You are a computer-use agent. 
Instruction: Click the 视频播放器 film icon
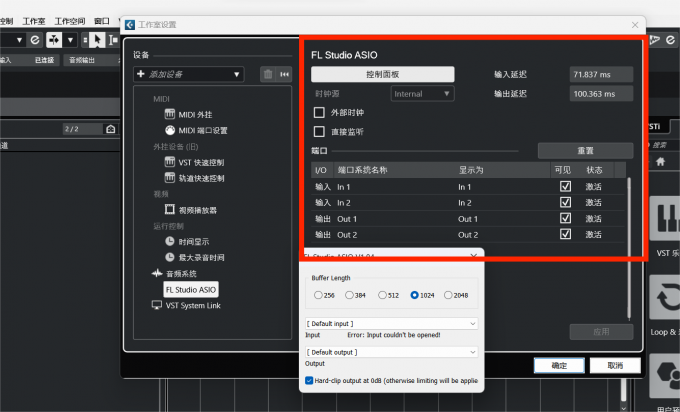pyautogui.click(x=170, y=209)
